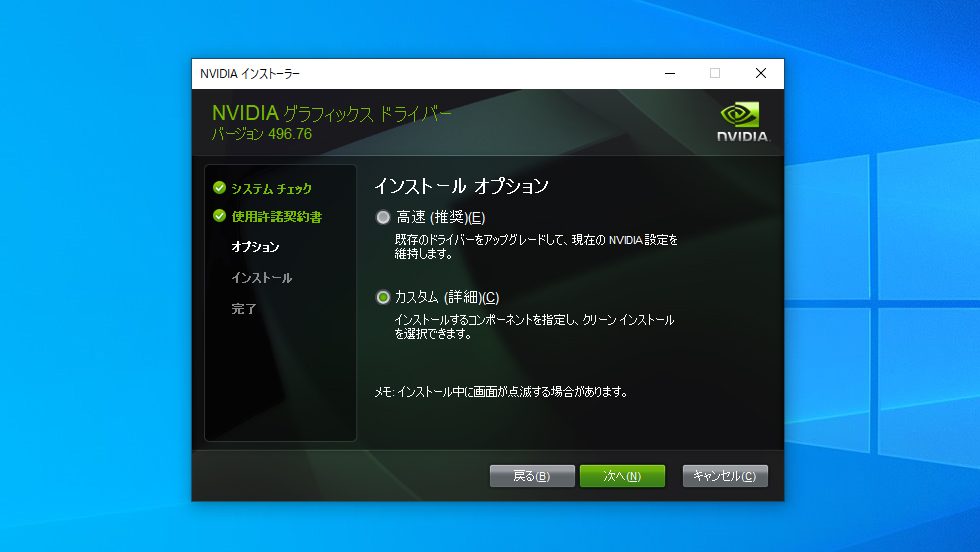
Task: Click the 戻る(B) button
Action: (x=532, y=476)
